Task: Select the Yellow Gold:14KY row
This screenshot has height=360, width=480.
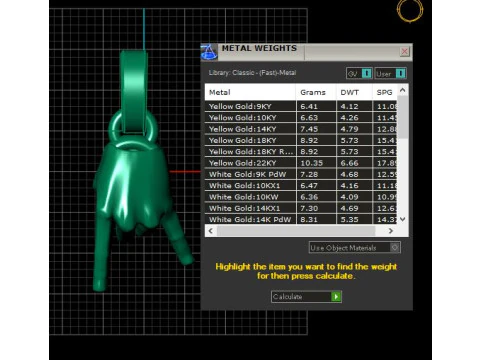Action: [x=301, y=129]
